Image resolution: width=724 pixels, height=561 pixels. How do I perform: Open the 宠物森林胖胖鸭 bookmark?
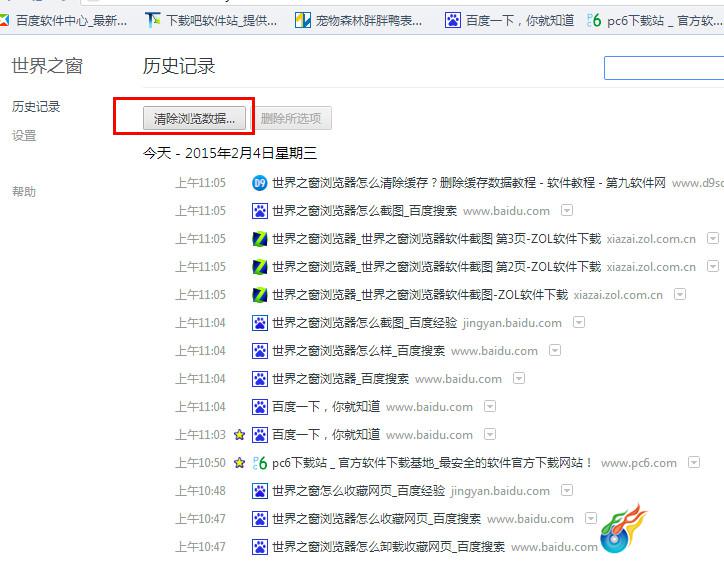358,20
